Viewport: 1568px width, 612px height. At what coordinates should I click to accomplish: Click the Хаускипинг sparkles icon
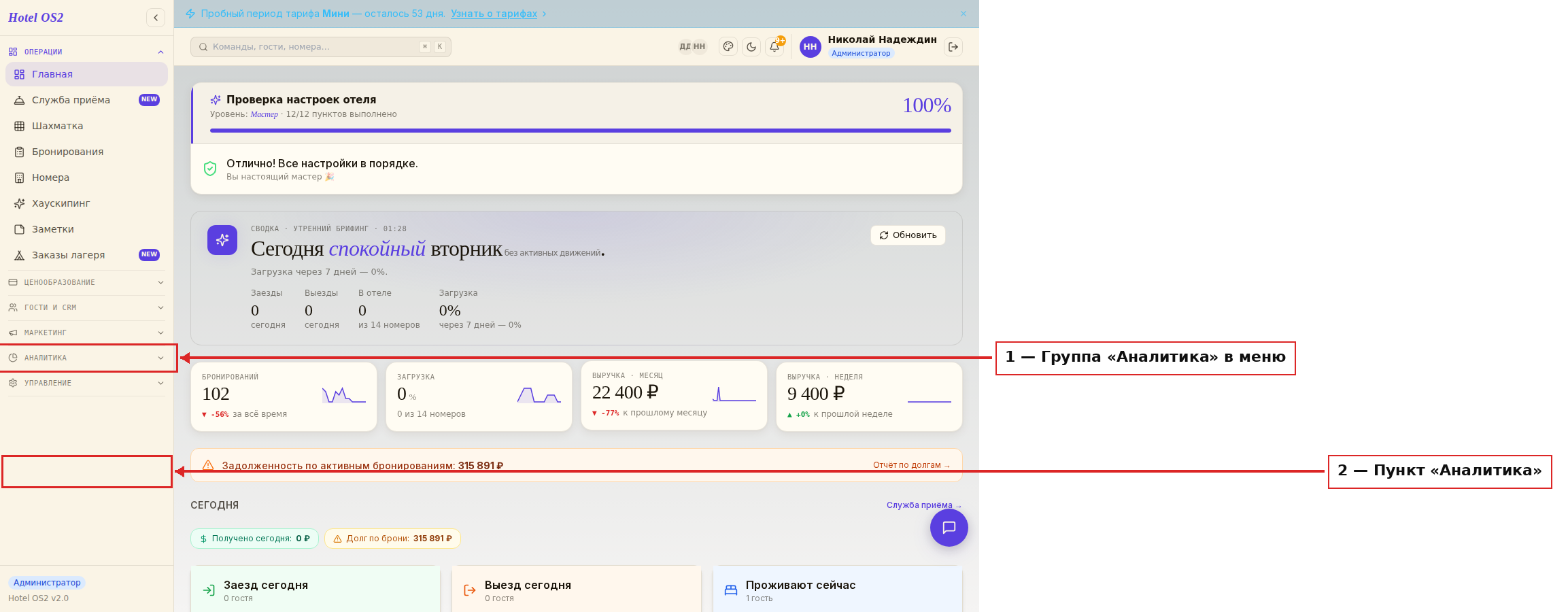click(x=20, y=203)
